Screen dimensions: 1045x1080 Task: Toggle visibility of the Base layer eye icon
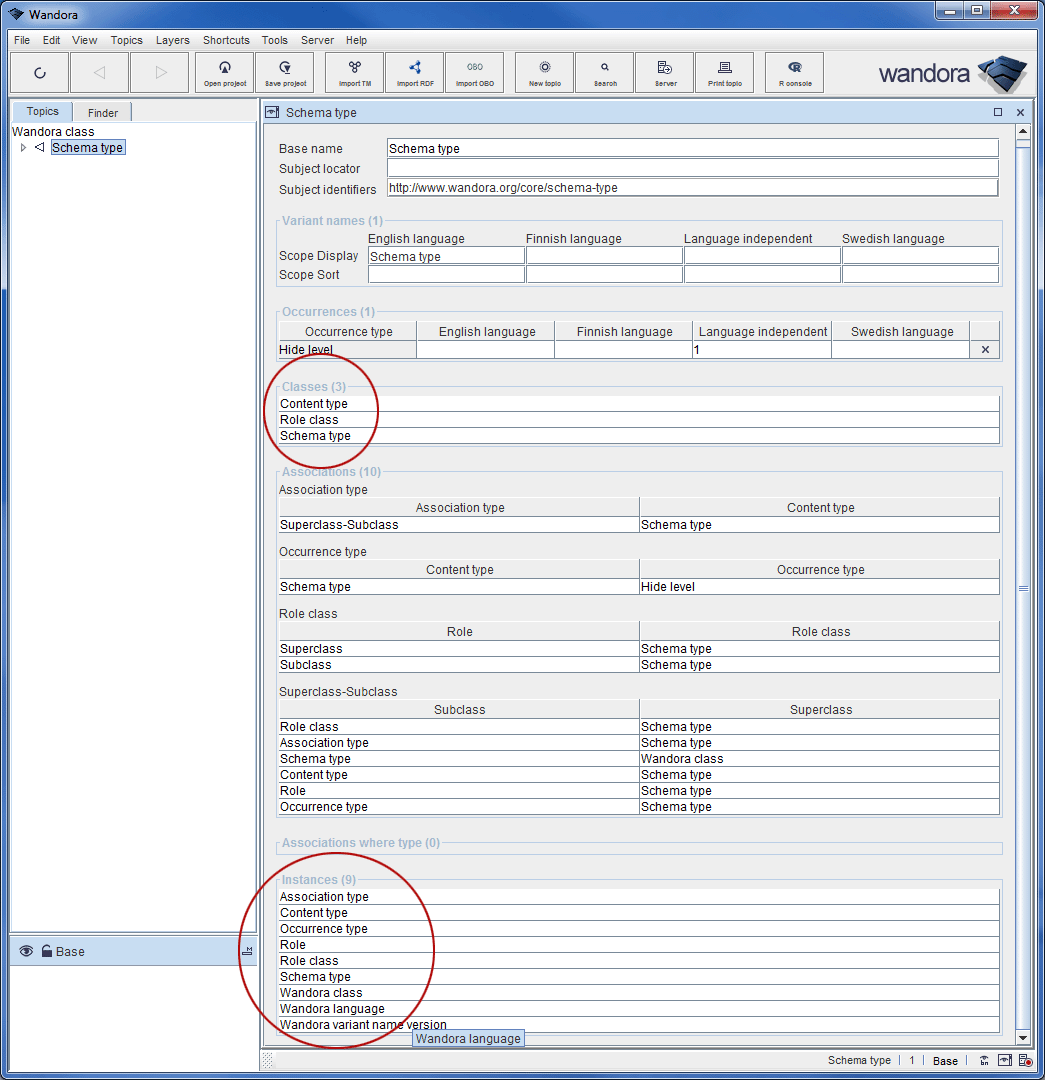tap(24, 951)
